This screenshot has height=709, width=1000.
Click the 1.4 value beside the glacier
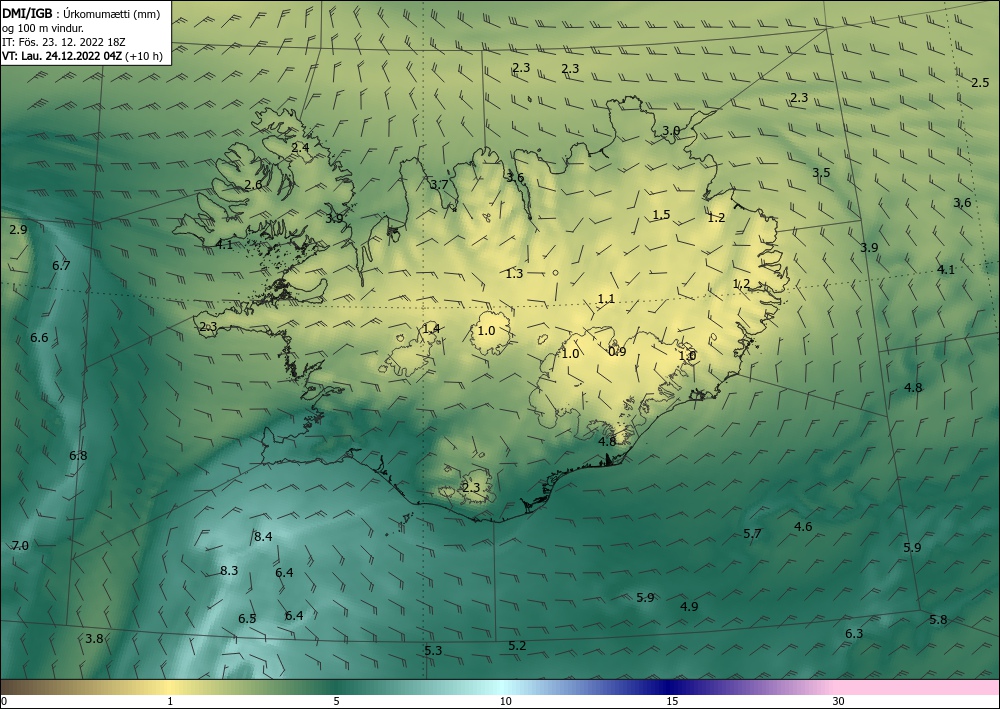coord(431,329)
